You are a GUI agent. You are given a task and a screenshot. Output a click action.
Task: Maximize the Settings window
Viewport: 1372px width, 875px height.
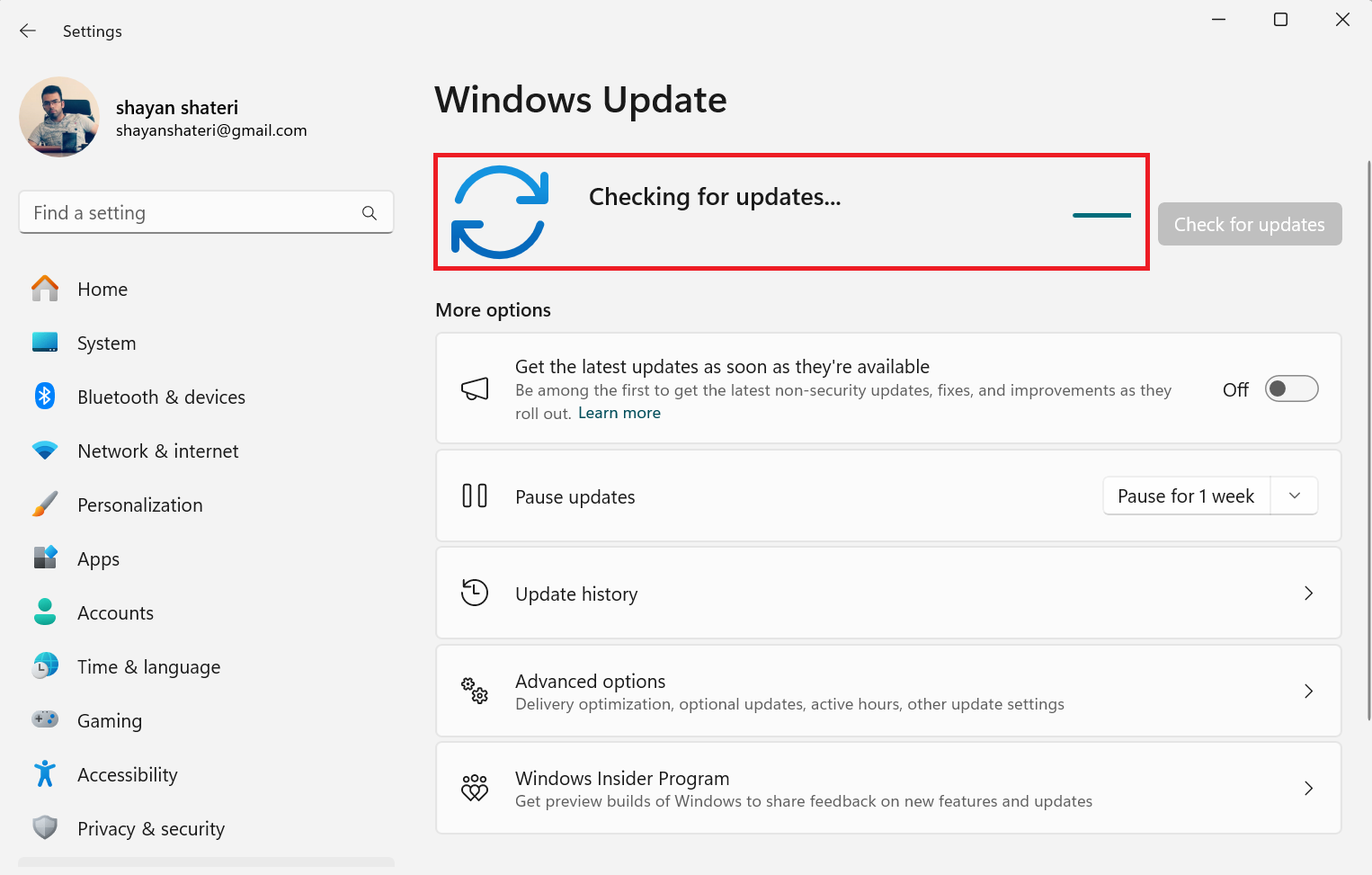click(1281, 20)
